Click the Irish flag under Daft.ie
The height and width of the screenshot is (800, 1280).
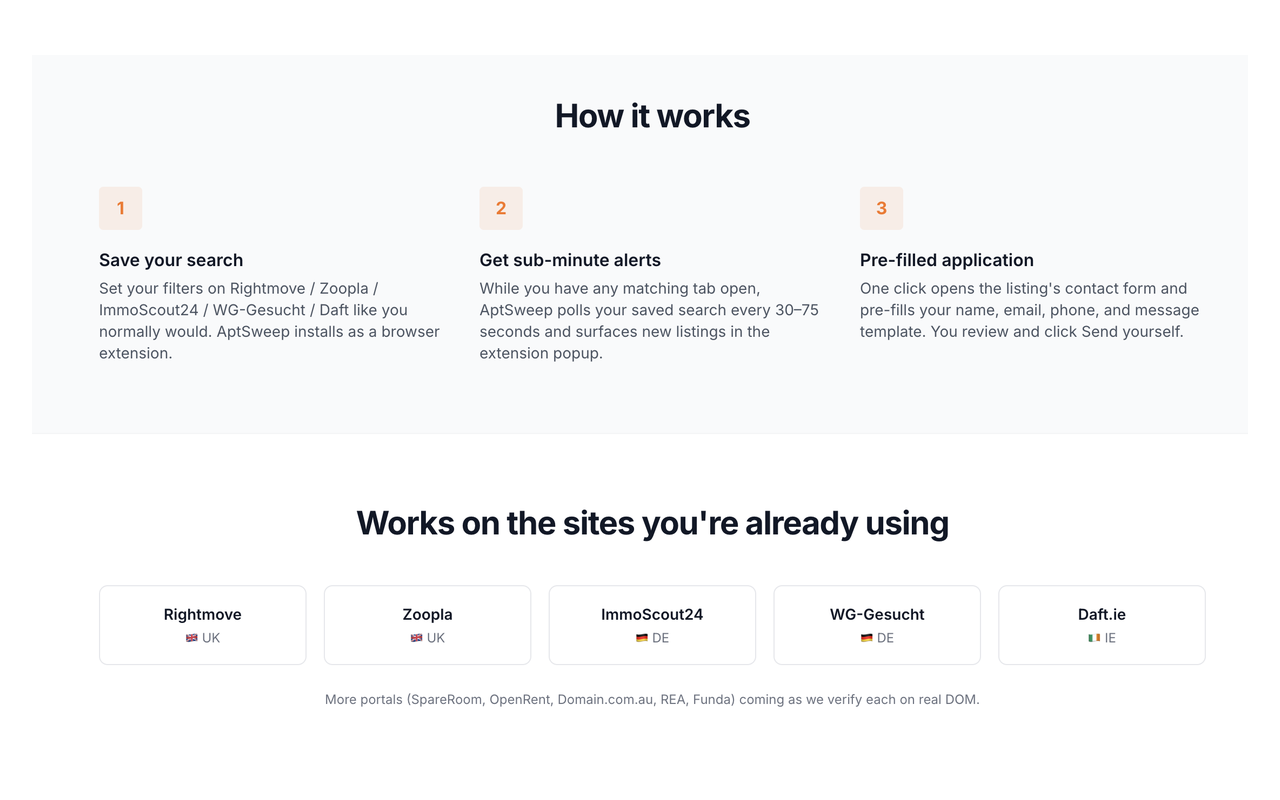tap(1094, 638)
